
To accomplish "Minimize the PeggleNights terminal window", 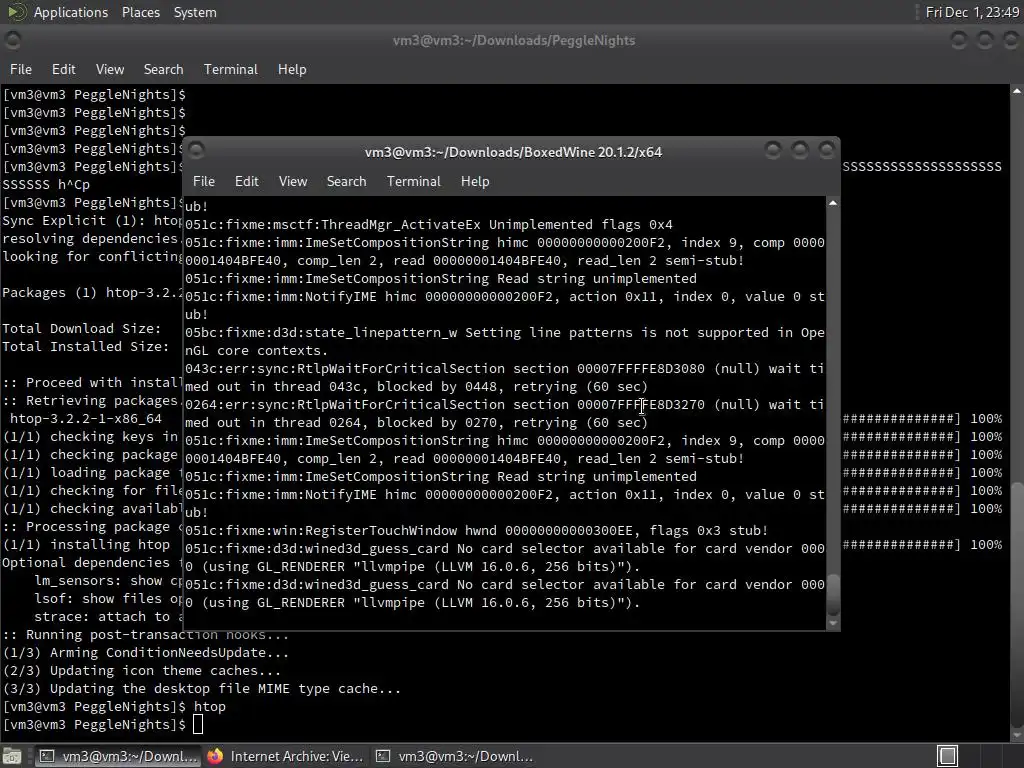I will (959, 40).
